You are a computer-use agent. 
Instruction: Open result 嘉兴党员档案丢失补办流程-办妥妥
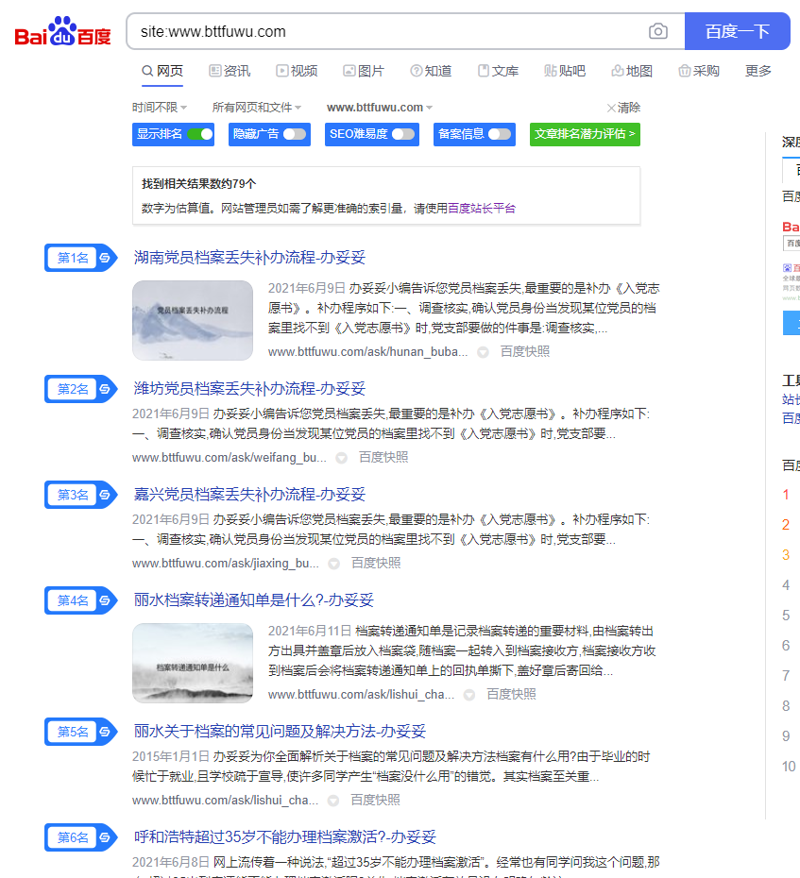(250, 494)
